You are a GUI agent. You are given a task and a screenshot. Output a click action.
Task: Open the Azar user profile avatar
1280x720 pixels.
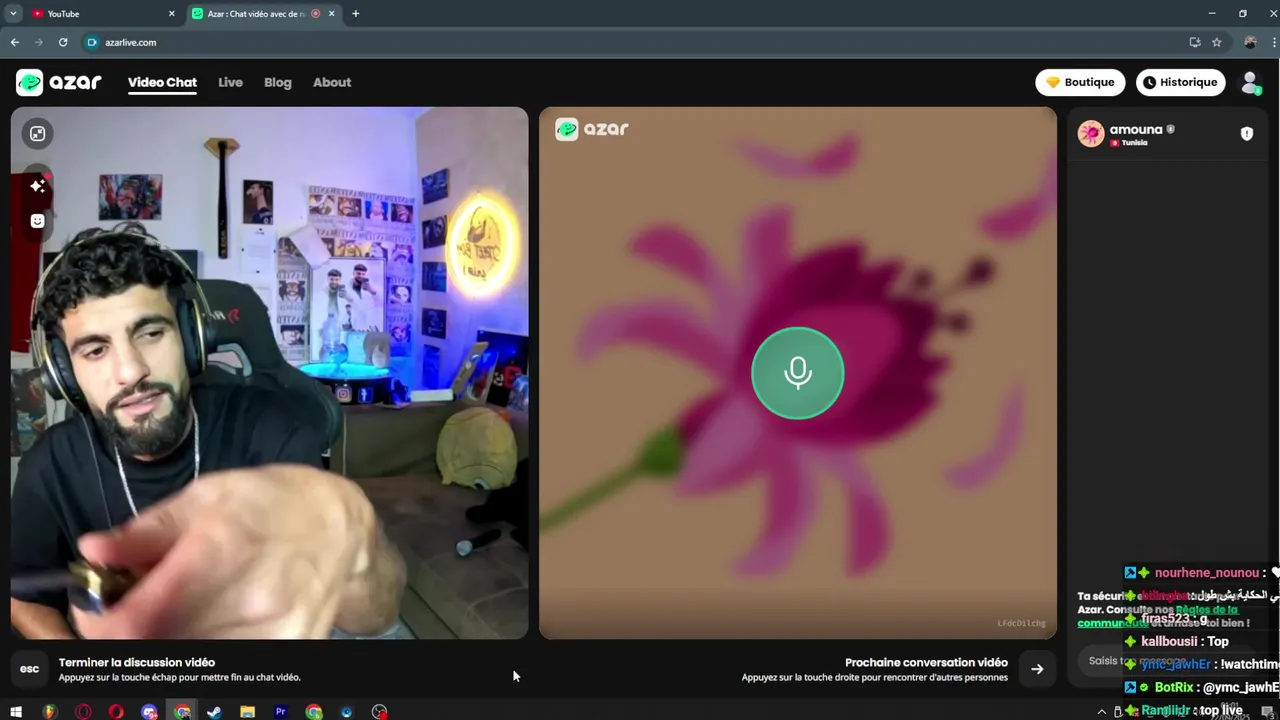(x=1250, y=83)
